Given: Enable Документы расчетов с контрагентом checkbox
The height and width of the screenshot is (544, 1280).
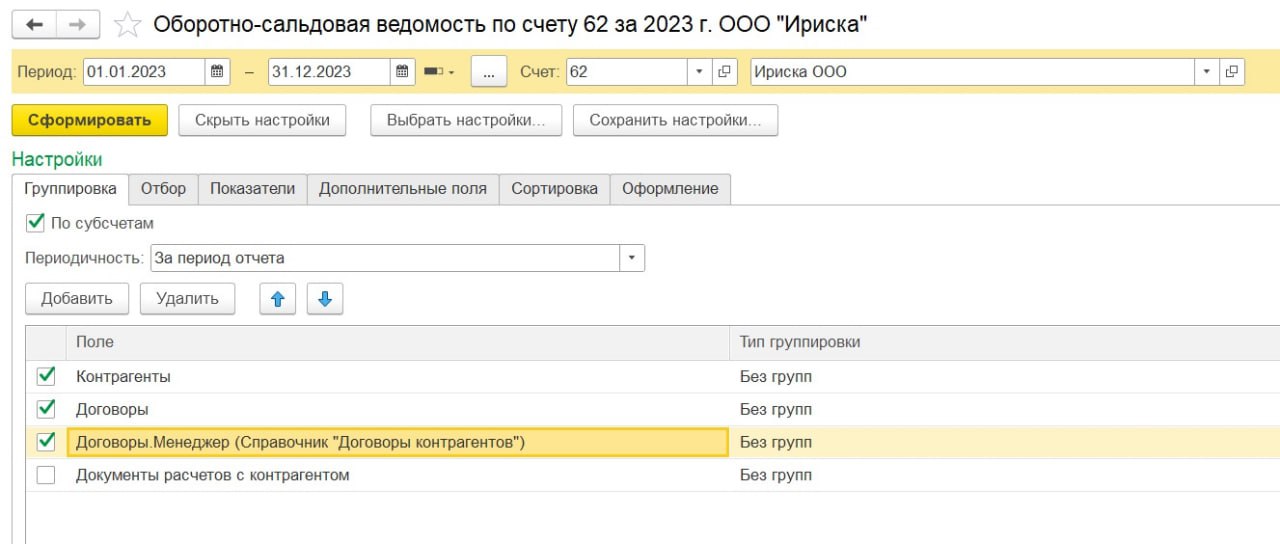Looking at the screenshot, I should (46, 475).
